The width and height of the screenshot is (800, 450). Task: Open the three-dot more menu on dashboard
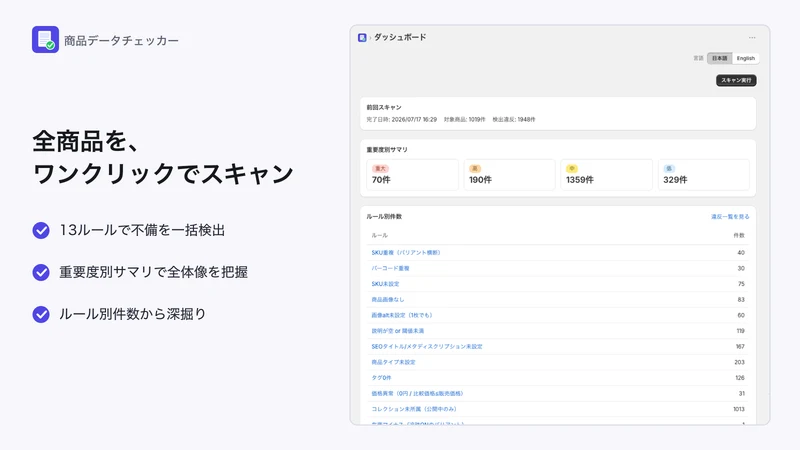(x=752, y=38)
